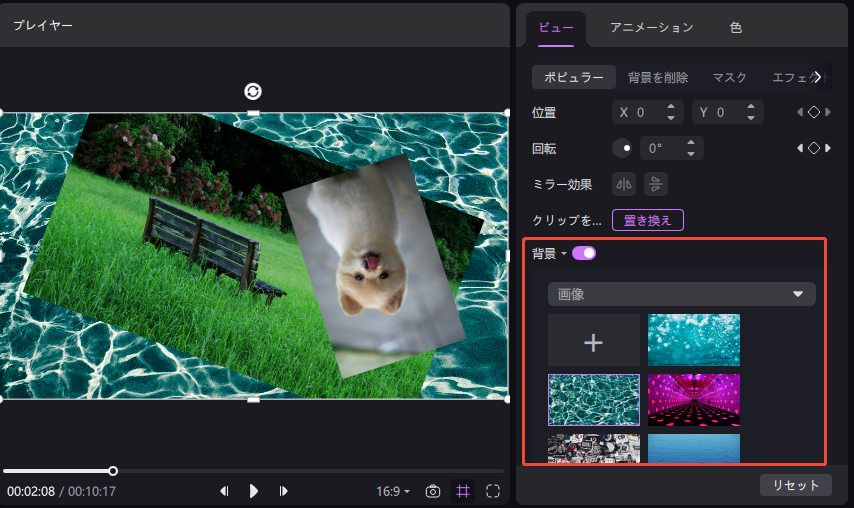Viewport: 854px width, 508px height.
Task: Click the upside-down puppy image in preview
Action: coord(374,267)
